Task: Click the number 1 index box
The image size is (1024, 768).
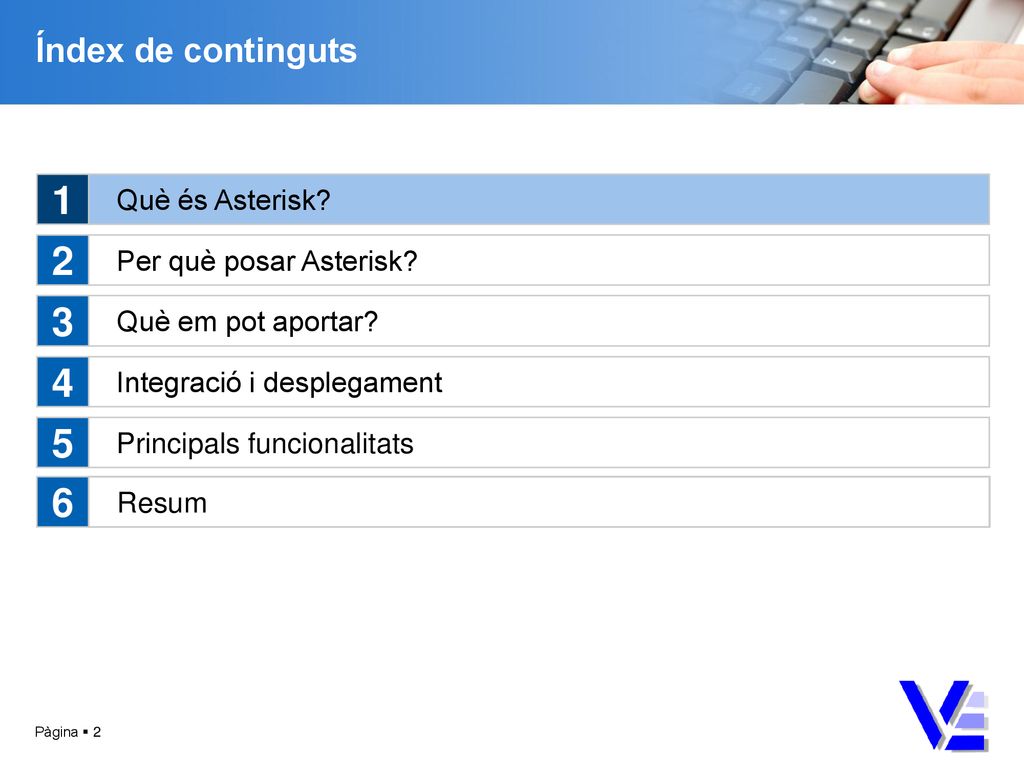Action: click(x=63, y=200)
